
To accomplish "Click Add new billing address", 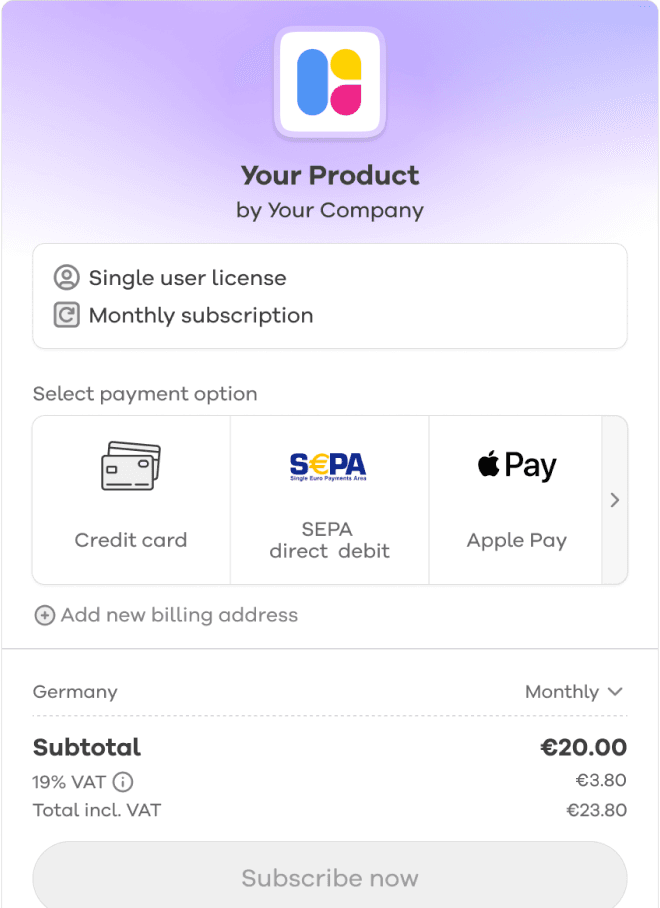I will point(166,615).
